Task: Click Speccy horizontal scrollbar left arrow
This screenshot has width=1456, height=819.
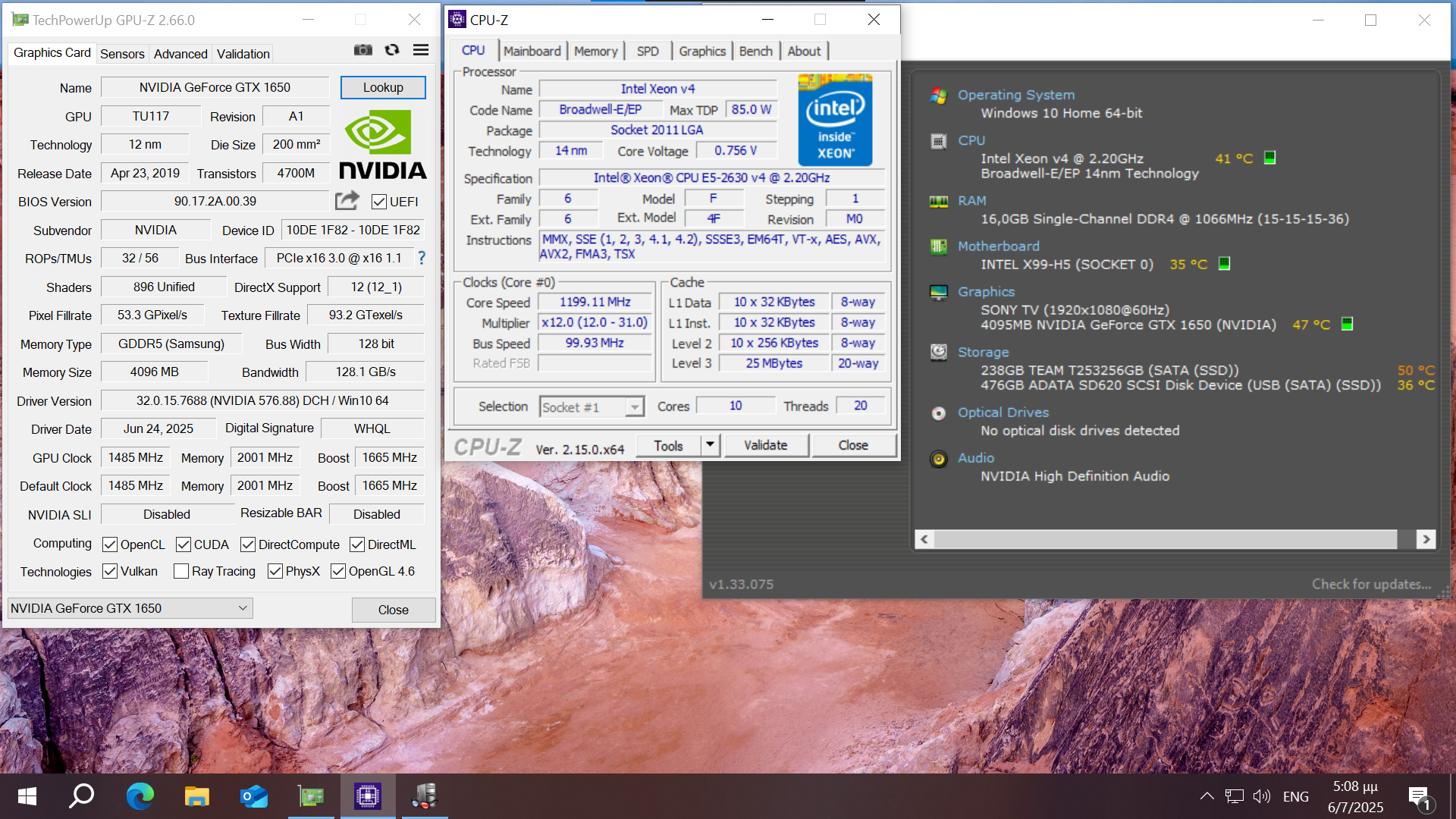Action: click(x=924, y=539)
